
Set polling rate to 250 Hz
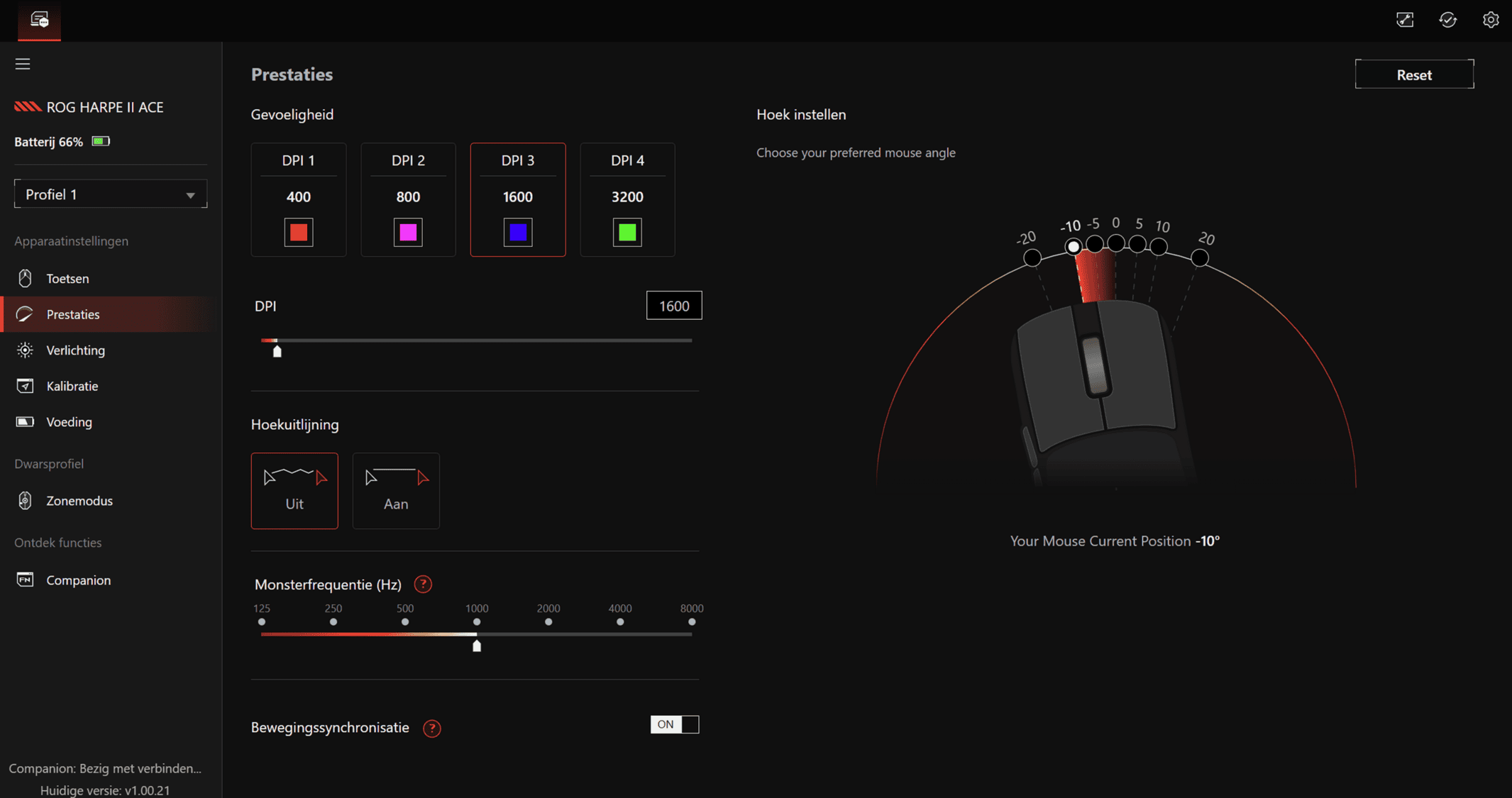(x=333, y=621)
